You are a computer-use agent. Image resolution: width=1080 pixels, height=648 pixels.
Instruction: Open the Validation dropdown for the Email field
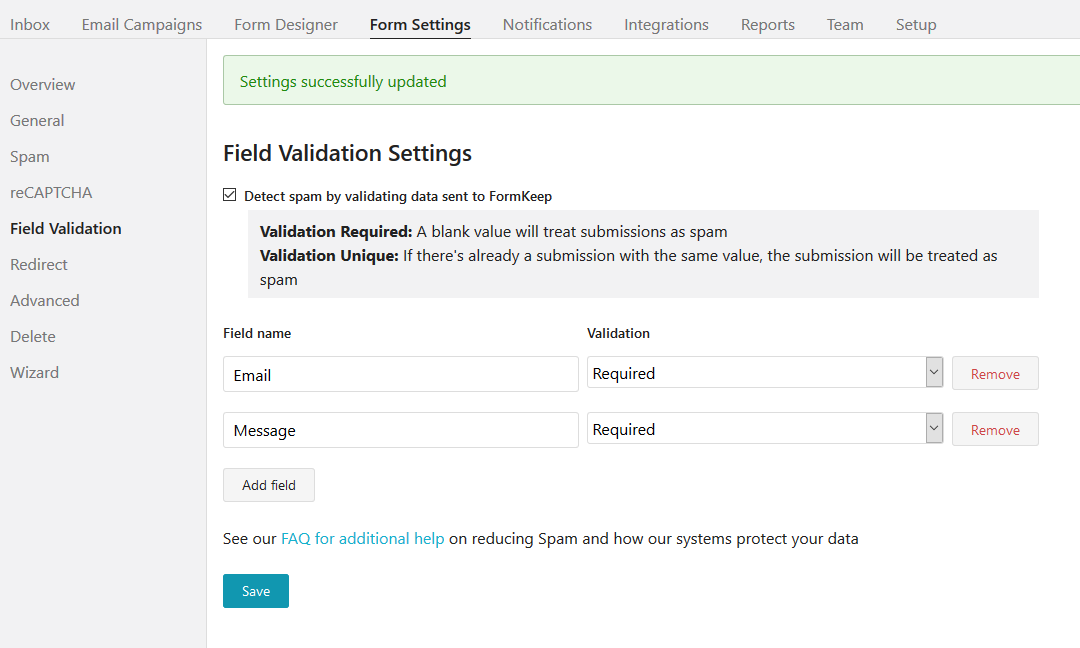pos(765,373)
